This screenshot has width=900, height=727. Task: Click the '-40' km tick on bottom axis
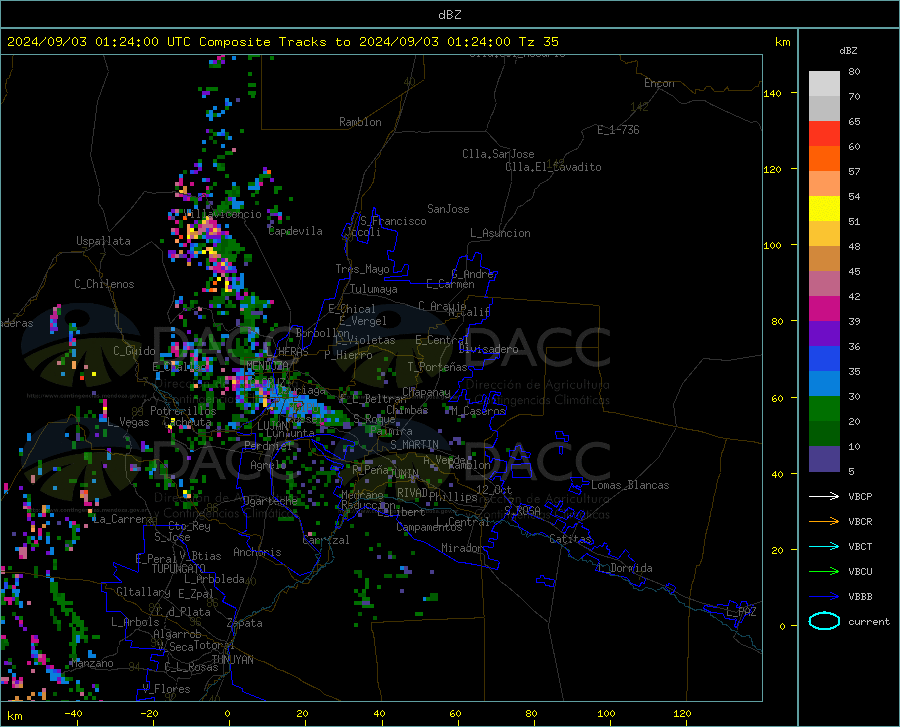[x=73, y=713]
